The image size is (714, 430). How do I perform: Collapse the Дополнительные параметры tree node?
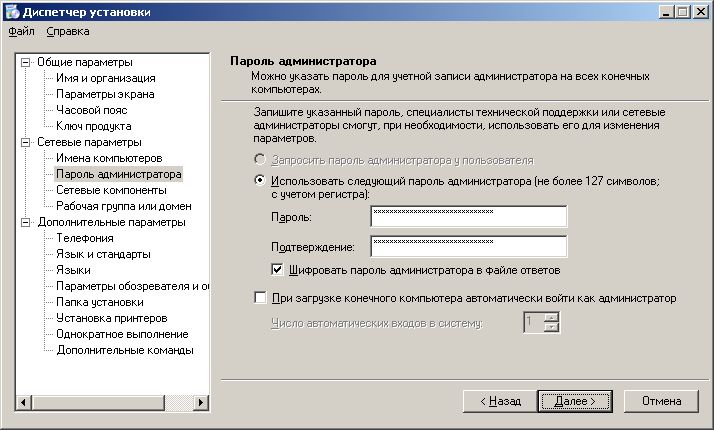pyautogui.click(x=26, y=222)
